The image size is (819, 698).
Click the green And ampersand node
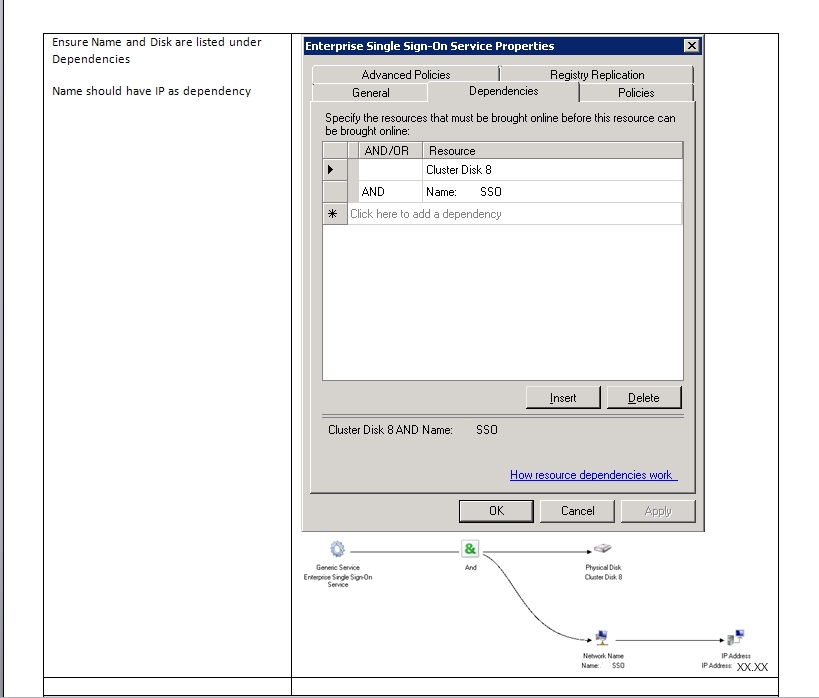tap(470, 549)
